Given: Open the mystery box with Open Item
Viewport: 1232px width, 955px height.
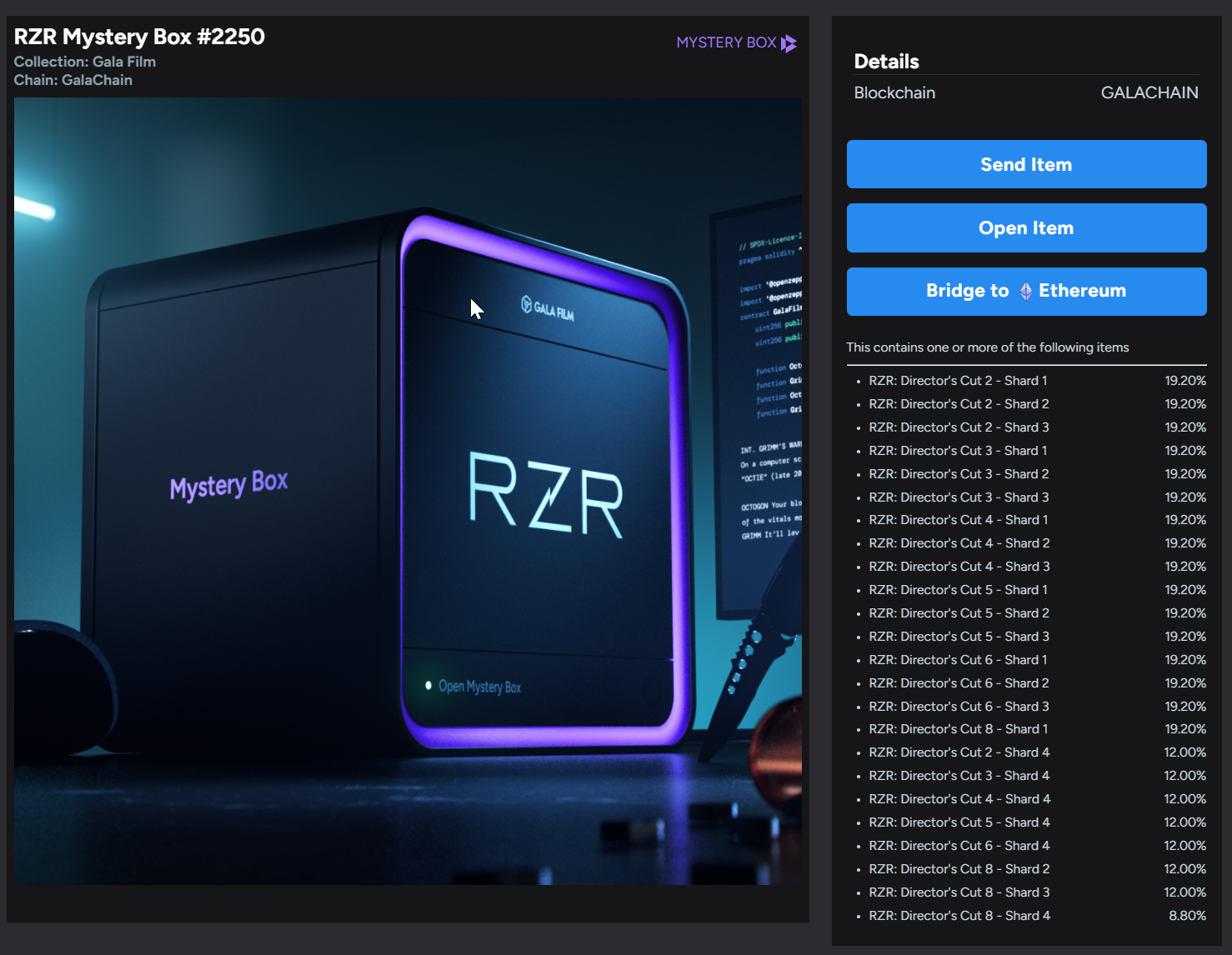Looking at the screenshot, I should coord(1026,227).
